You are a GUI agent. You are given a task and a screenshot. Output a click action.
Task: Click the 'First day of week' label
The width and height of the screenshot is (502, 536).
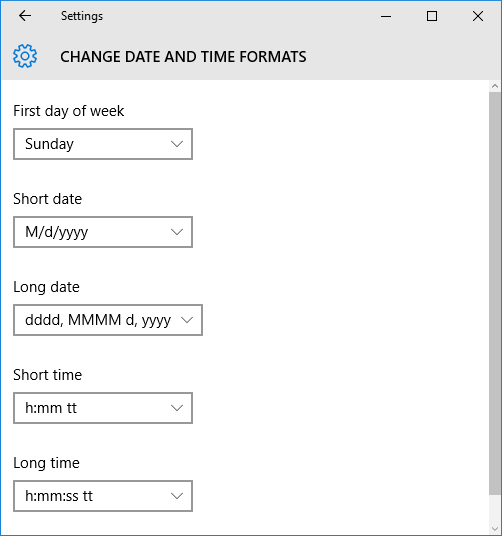point(68,111)
